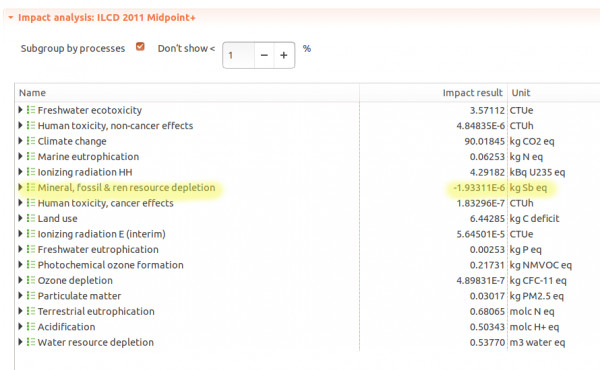The width and height of the screenshot is (600, 370).
Task: Click the Water resource depletion category icon
Action: 31,342
